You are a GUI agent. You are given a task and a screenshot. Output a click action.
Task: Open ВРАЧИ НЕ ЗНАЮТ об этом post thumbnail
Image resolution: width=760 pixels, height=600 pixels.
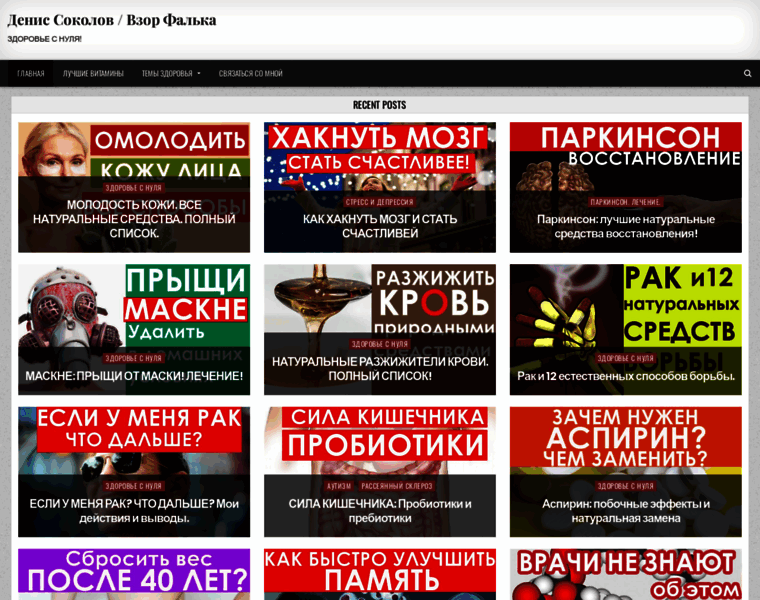pos(626,574)
